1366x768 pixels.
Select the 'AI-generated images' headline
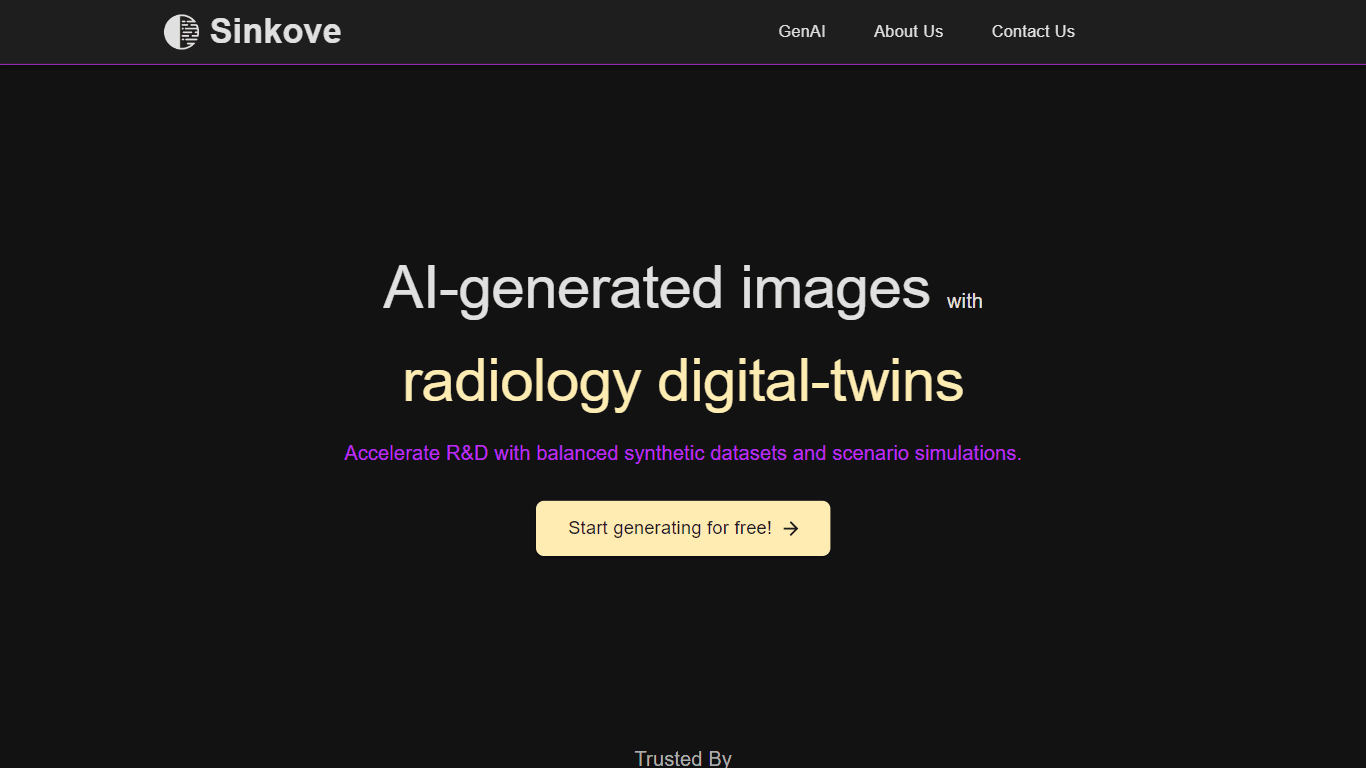click(657, 288)
